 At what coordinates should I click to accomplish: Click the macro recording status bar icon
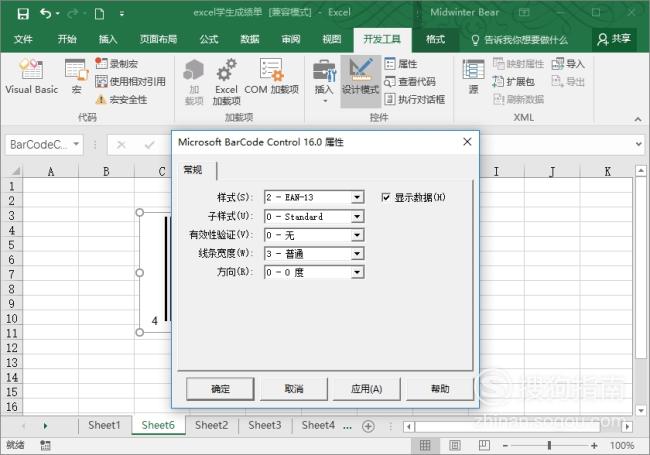(45, 445)
